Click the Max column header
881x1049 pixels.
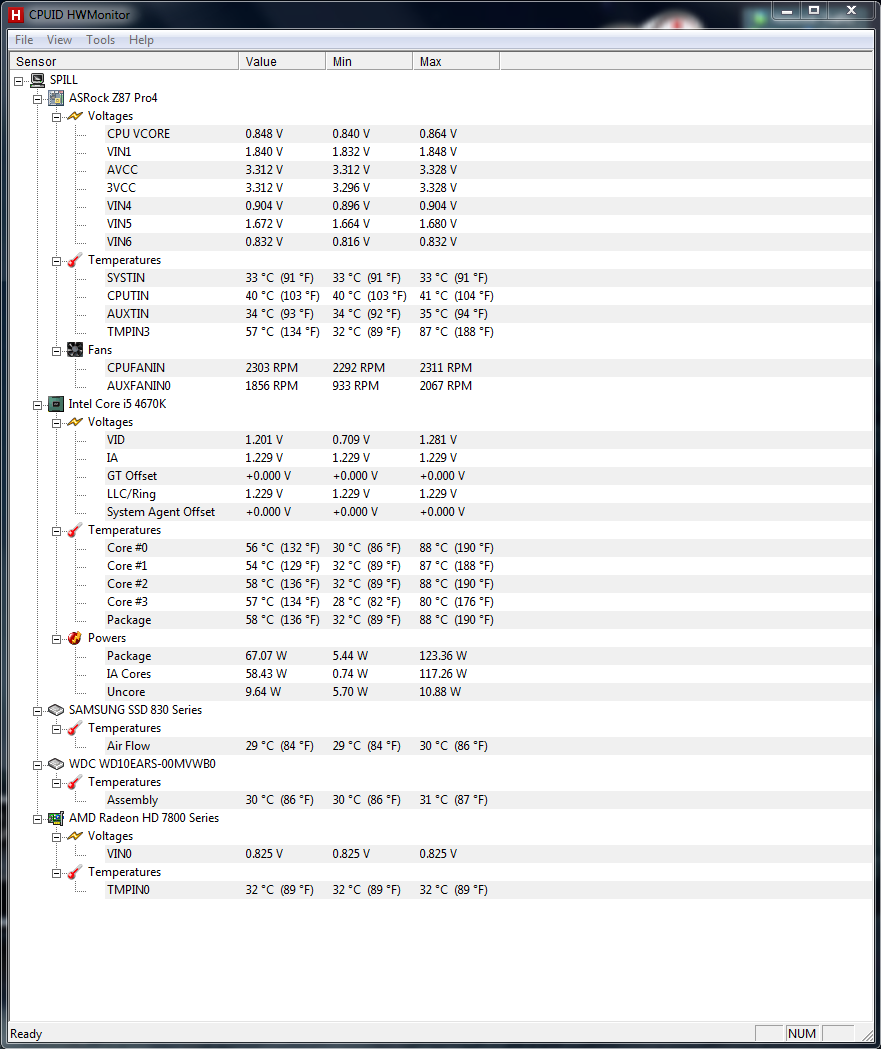pos(456,62)
